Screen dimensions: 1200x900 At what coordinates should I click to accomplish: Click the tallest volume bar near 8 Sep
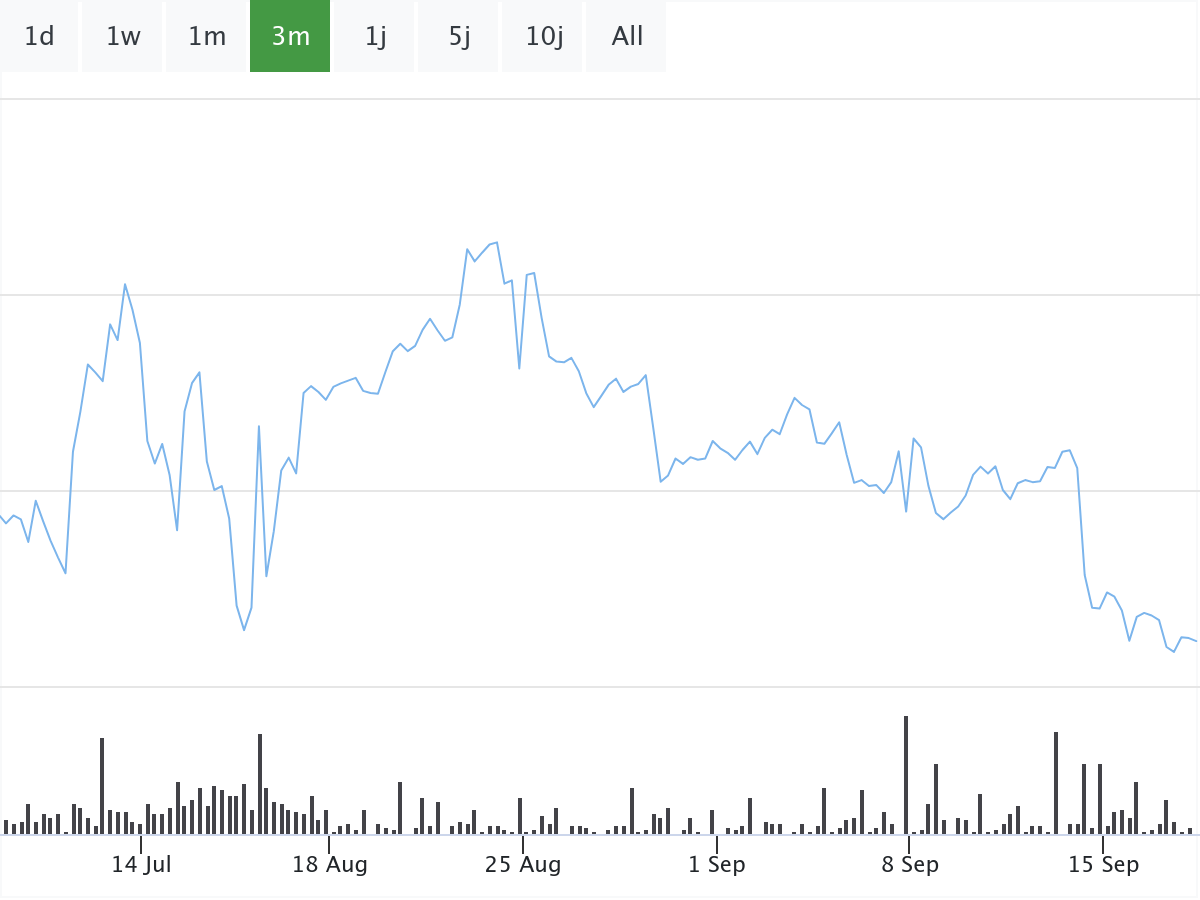tap(906, 775)
